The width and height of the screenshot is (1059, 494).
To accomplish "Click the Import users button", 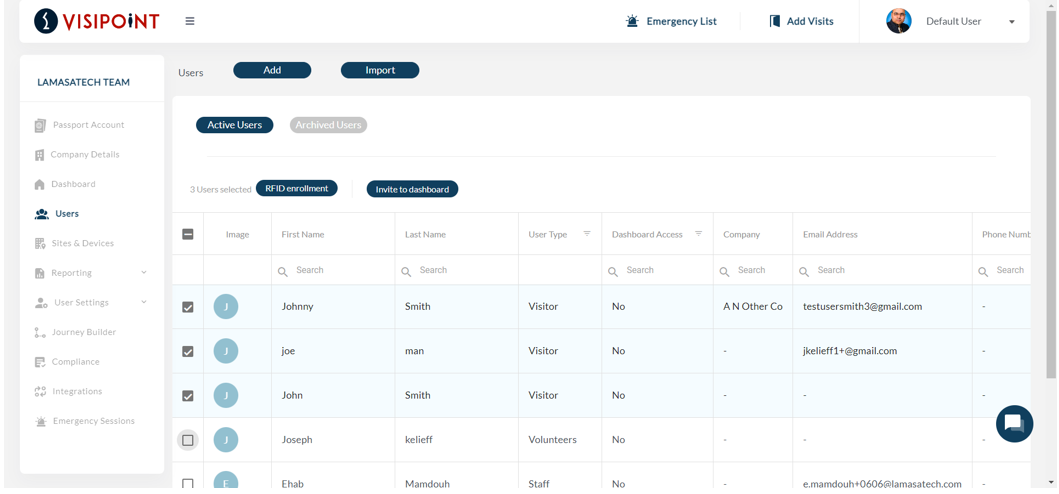I will click(x=380, y=70).
